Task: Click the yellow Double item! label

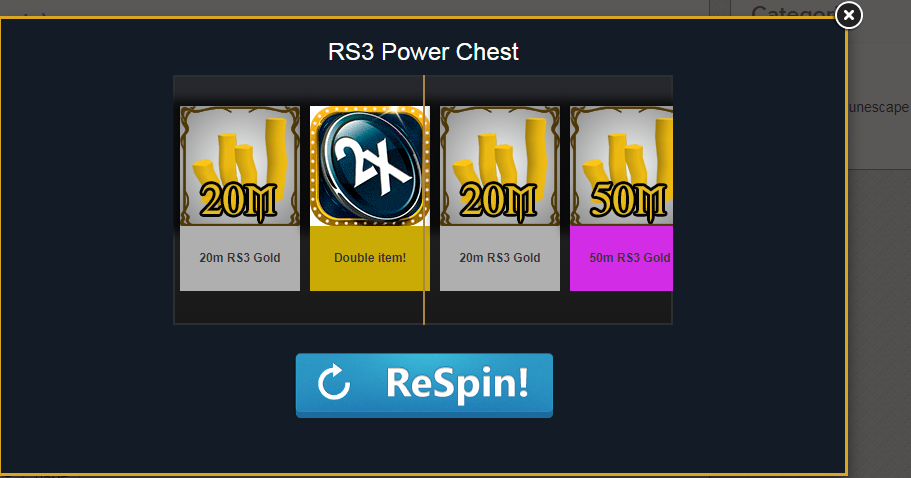Action: 370,258
